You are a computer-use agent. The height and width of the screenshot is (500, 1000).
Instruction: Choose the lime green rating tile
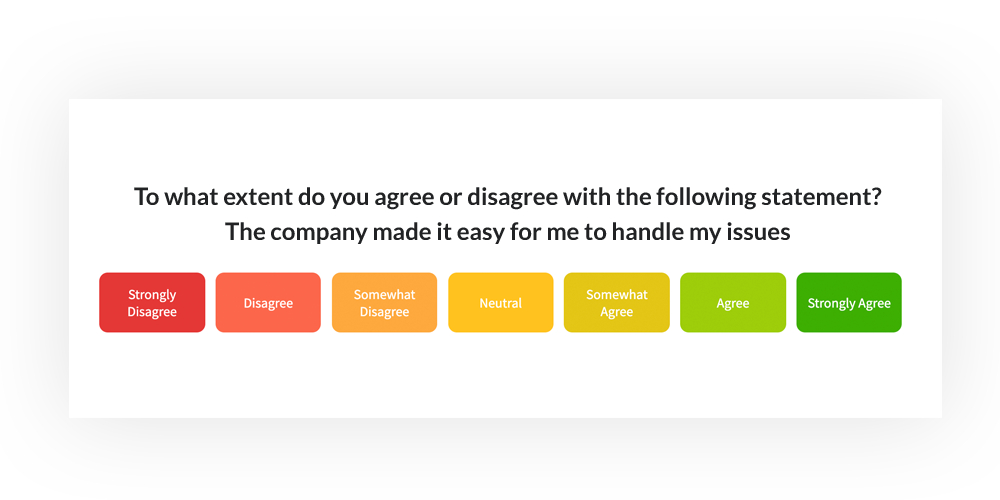coord(733,302)
